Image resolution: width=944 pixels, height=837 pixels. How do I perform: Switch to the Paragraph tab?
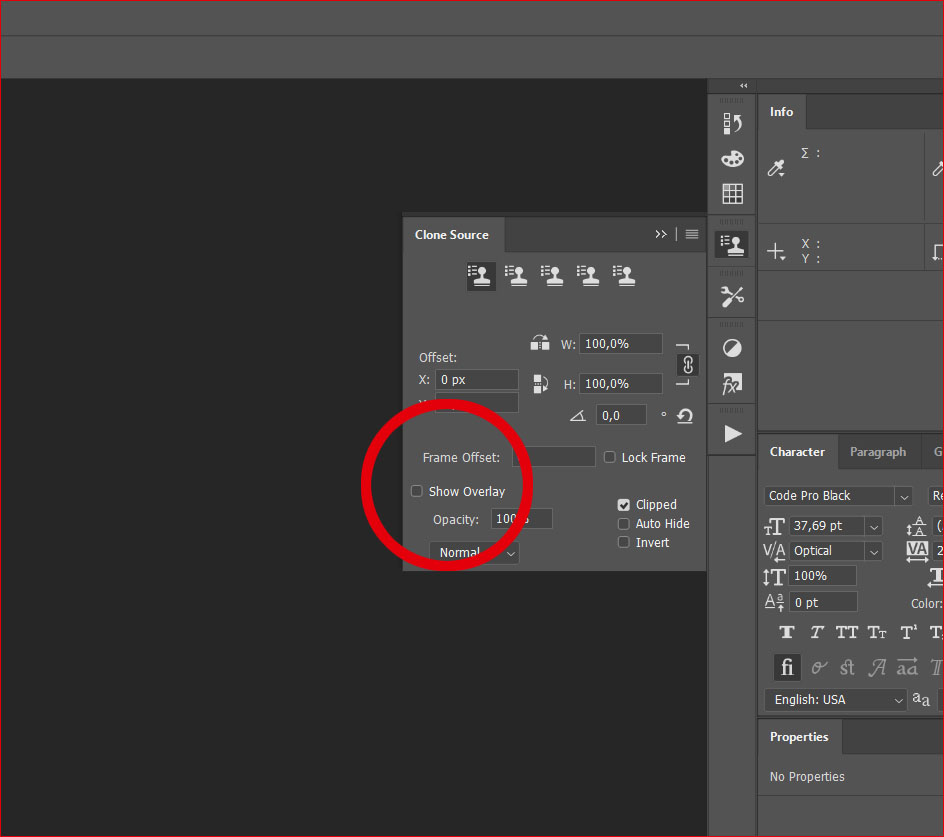click(x=878, y=452)
